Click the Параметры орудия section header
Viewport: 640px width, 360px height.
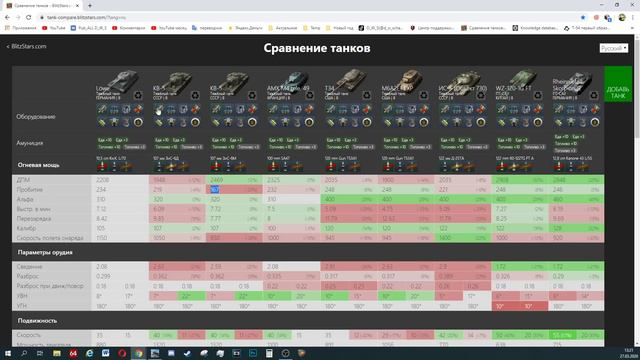[x=45, y=252]
